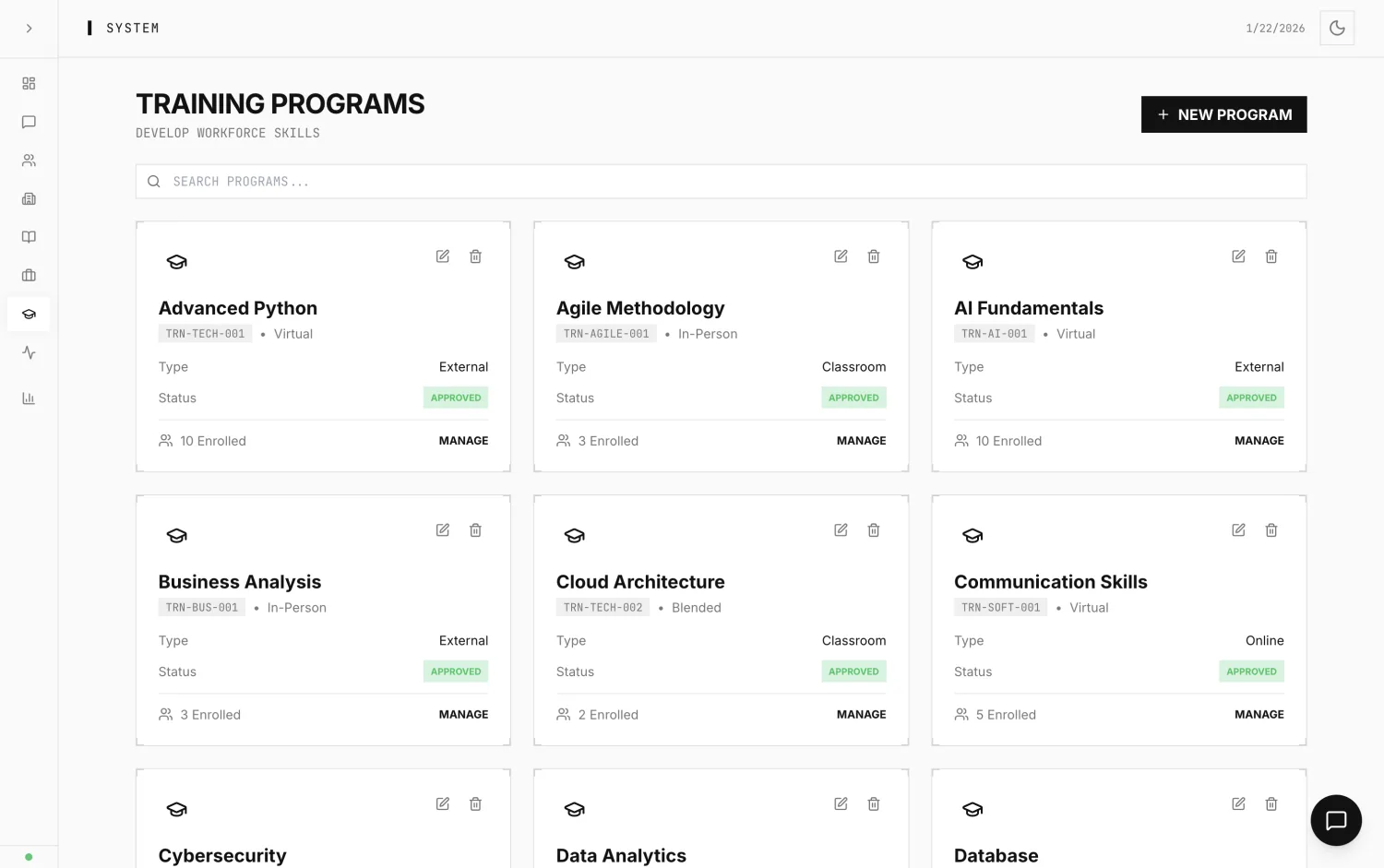Screen dimensions: 1384x868
Task: Click the AI Fundamentals title
Action: [x=1029, y=308]
